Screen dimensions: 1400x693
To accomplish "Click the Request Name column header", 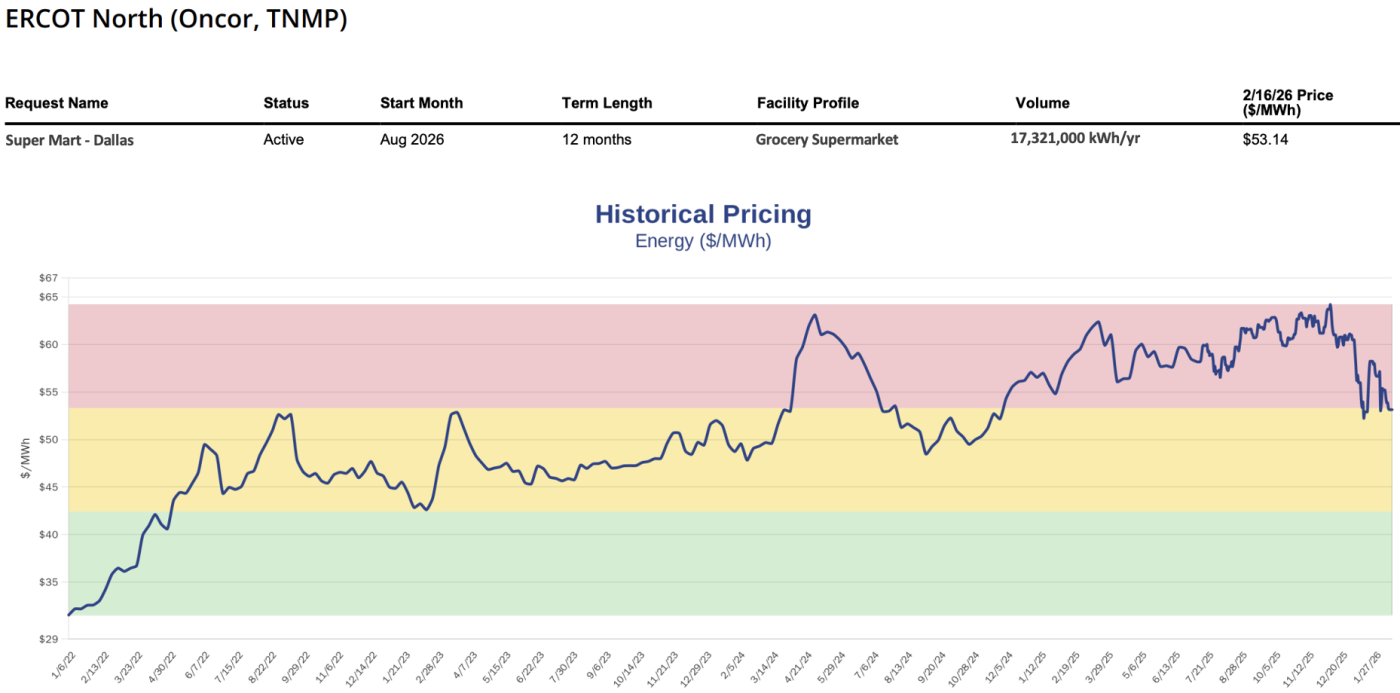I will [x=57, y=103].
